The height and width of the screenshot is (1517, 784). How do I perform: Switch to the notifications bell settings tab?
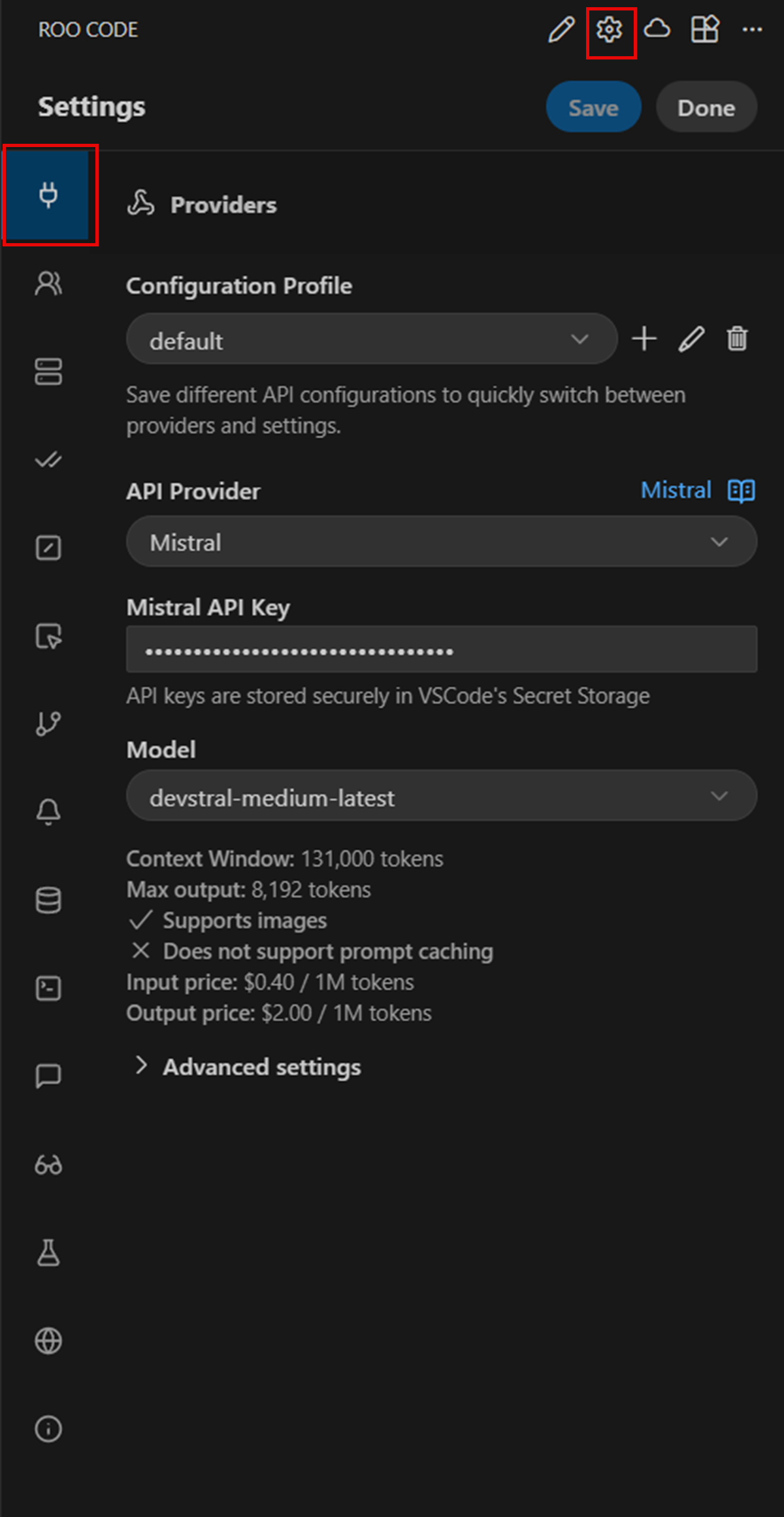[48, 812]
